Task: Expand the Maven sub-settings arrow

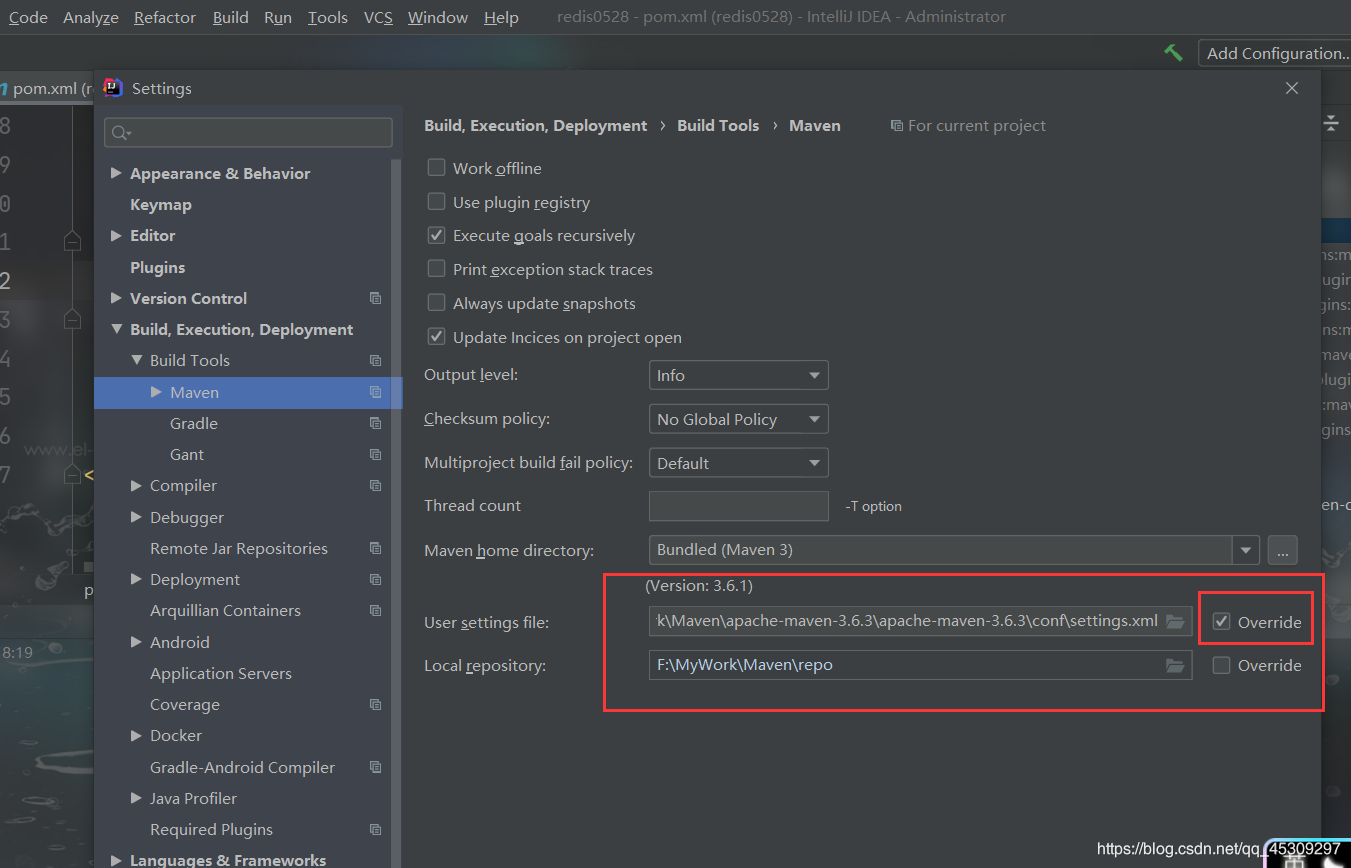Action: (x=156, y=392)
